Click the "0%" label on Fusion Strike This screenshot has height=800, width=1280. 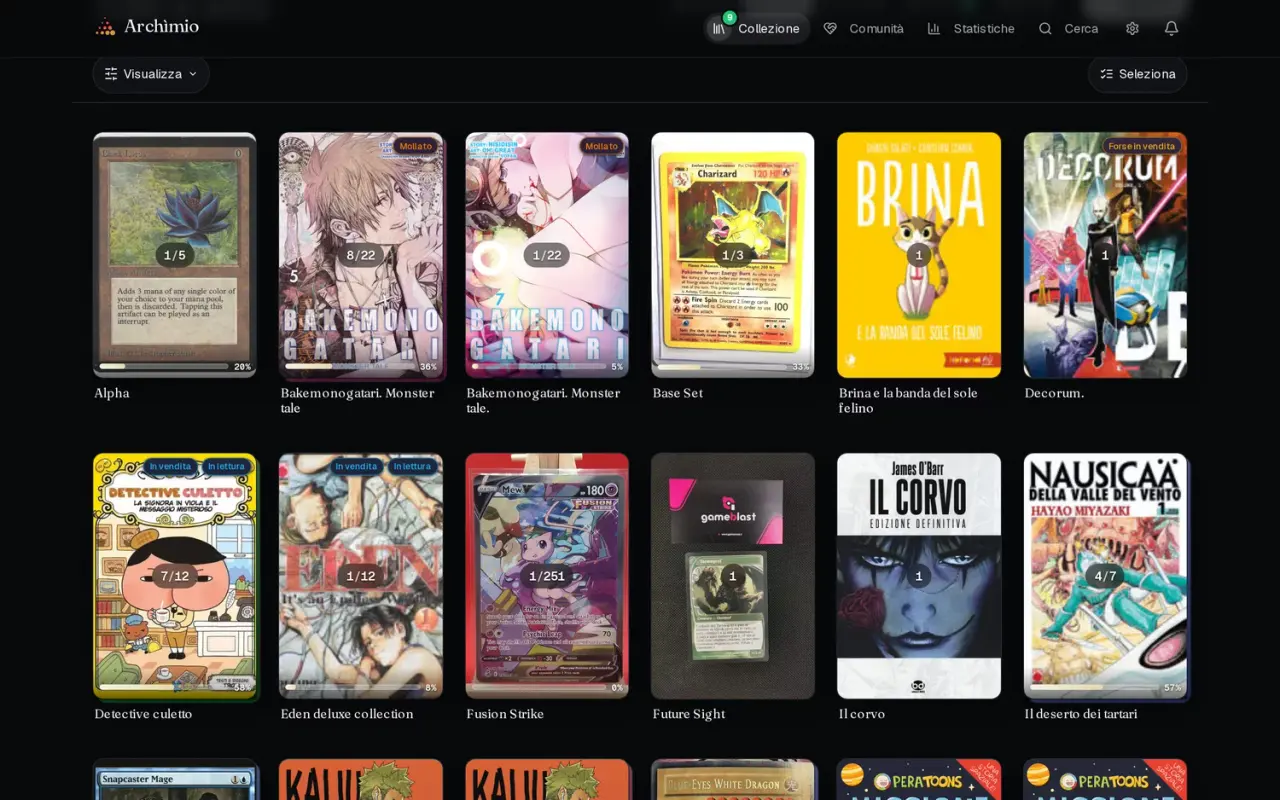point(617,688)
